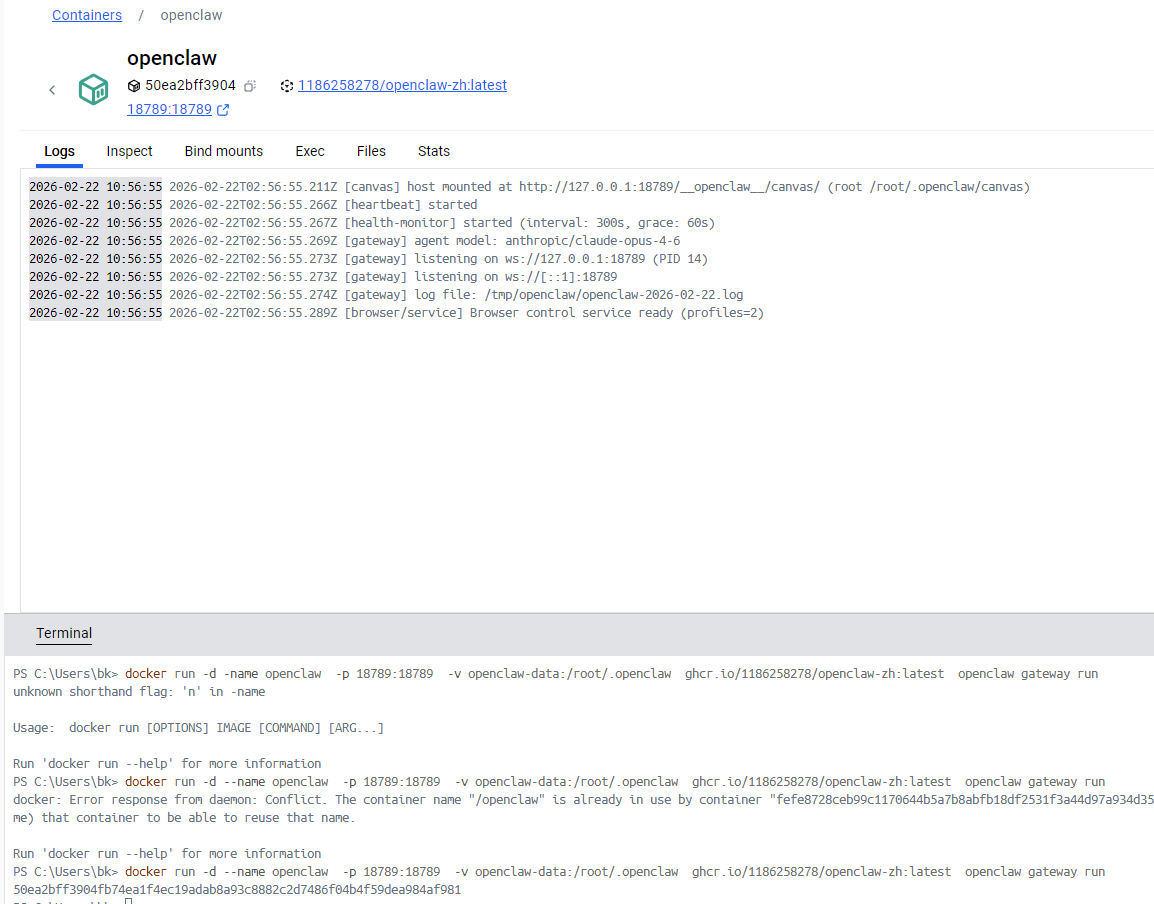Click the gateway log file path line

pos(386,294)
